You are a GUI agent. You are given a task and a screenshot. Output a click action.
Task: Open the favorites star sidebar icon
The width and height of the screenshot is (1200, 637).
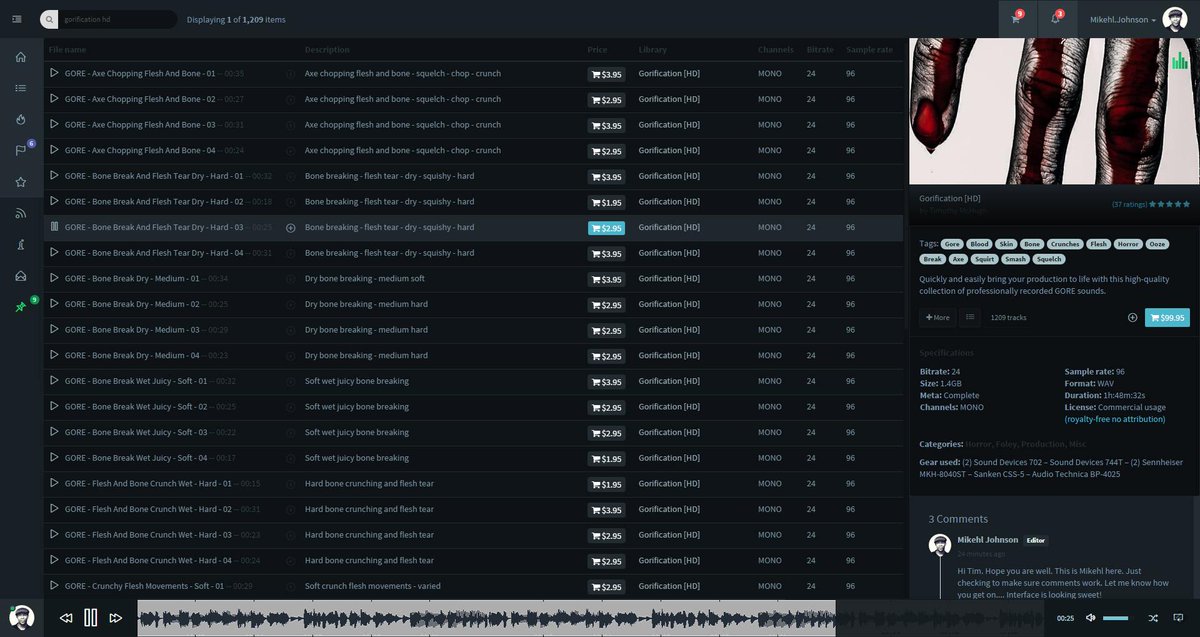point(20,182)
